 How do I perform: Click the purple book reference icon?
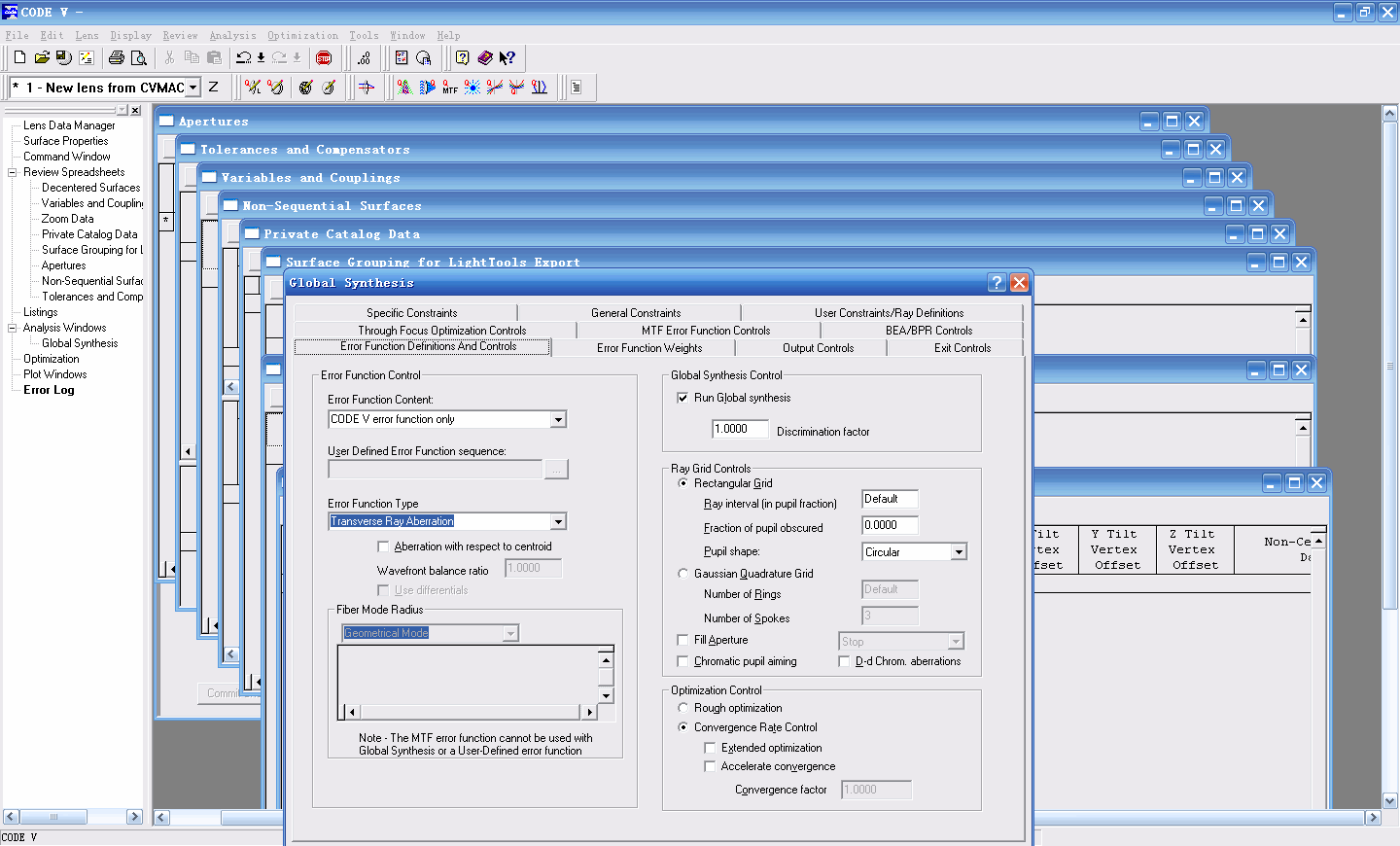click(x=485, y=57)
